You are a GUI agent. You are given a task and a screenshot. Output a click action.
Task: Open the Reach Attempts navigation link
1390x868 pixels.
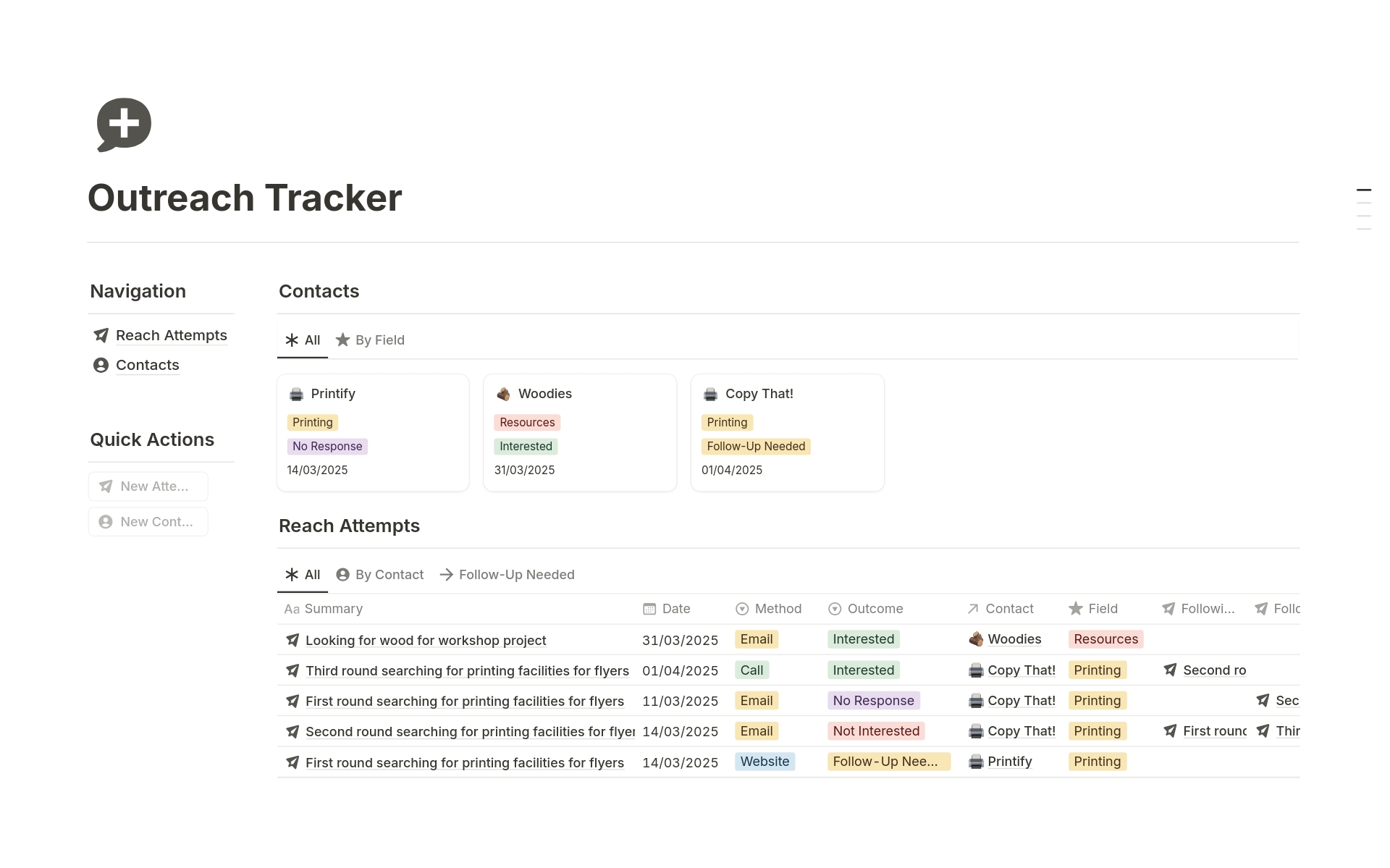click(x=171, y=335)
